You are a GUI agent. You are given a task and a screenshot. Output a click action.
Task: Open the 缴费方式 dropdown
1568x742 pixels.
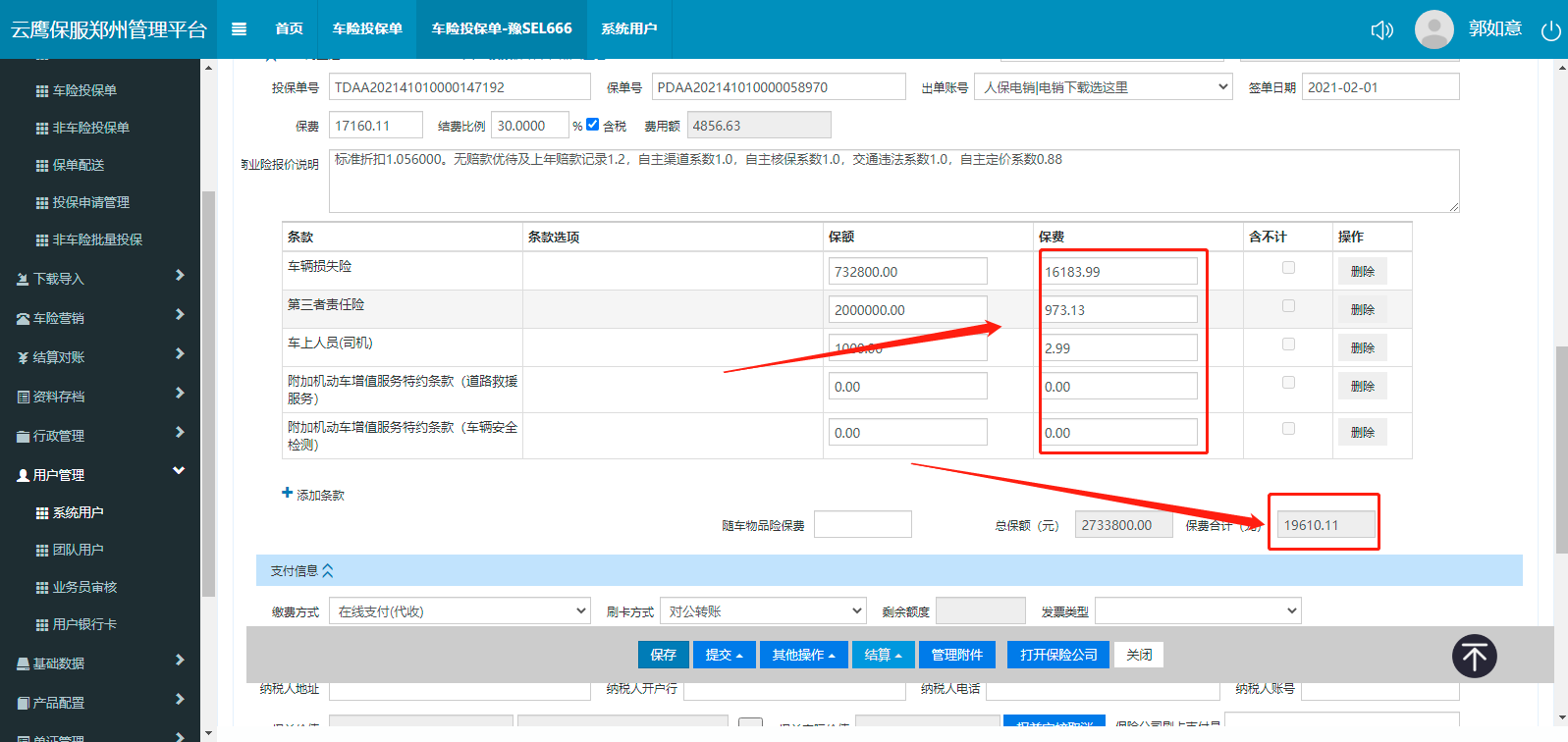pyautogui.click(x=459, y=611)
